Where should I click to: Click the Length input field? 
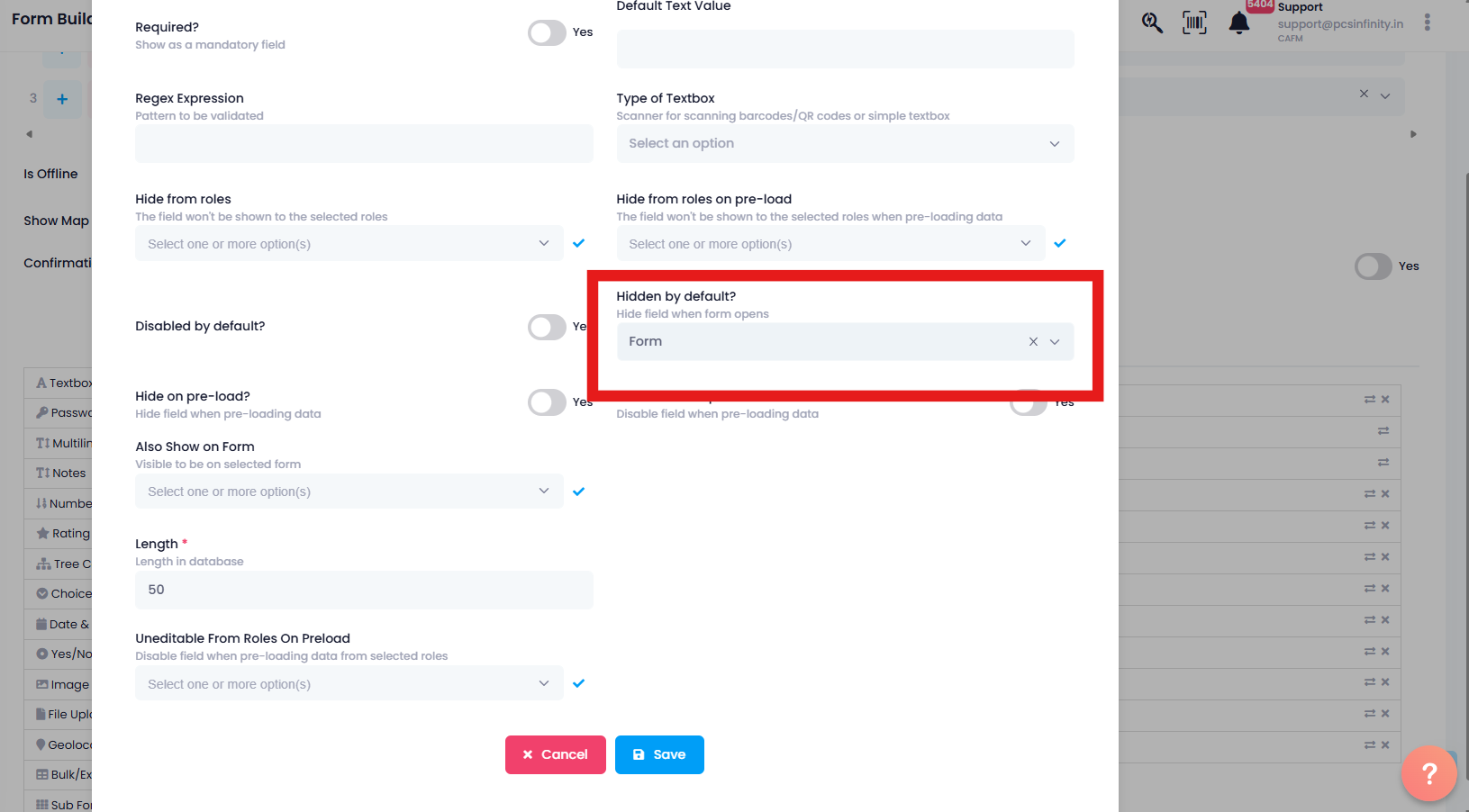pos(364,590)
